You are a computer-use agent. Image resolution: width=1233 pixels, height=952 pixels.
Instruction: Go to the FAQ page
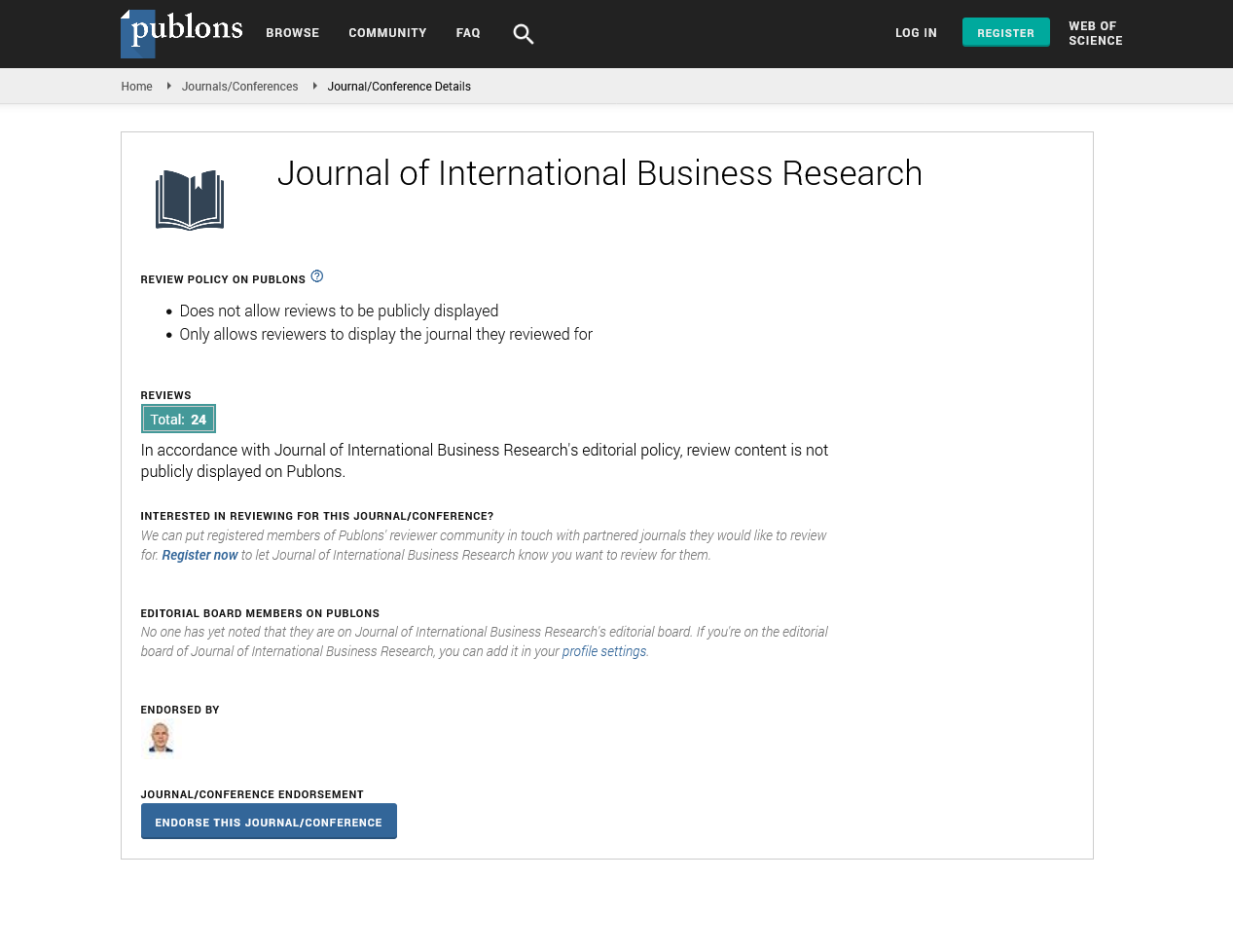point(468,33)
